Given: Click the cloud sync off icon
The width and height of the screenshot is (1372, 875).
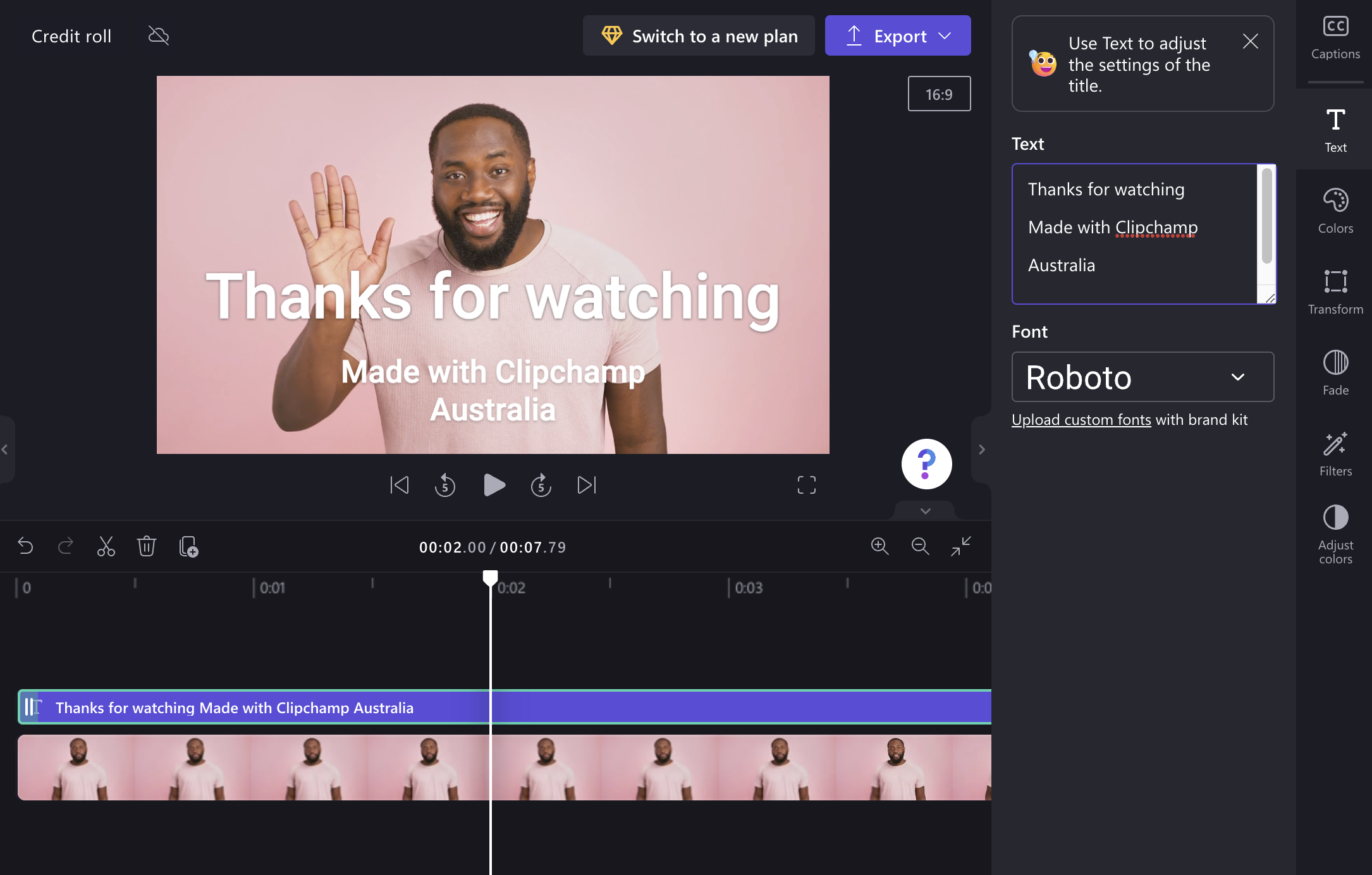Looking at the screenshot, I should coord(159,35).
